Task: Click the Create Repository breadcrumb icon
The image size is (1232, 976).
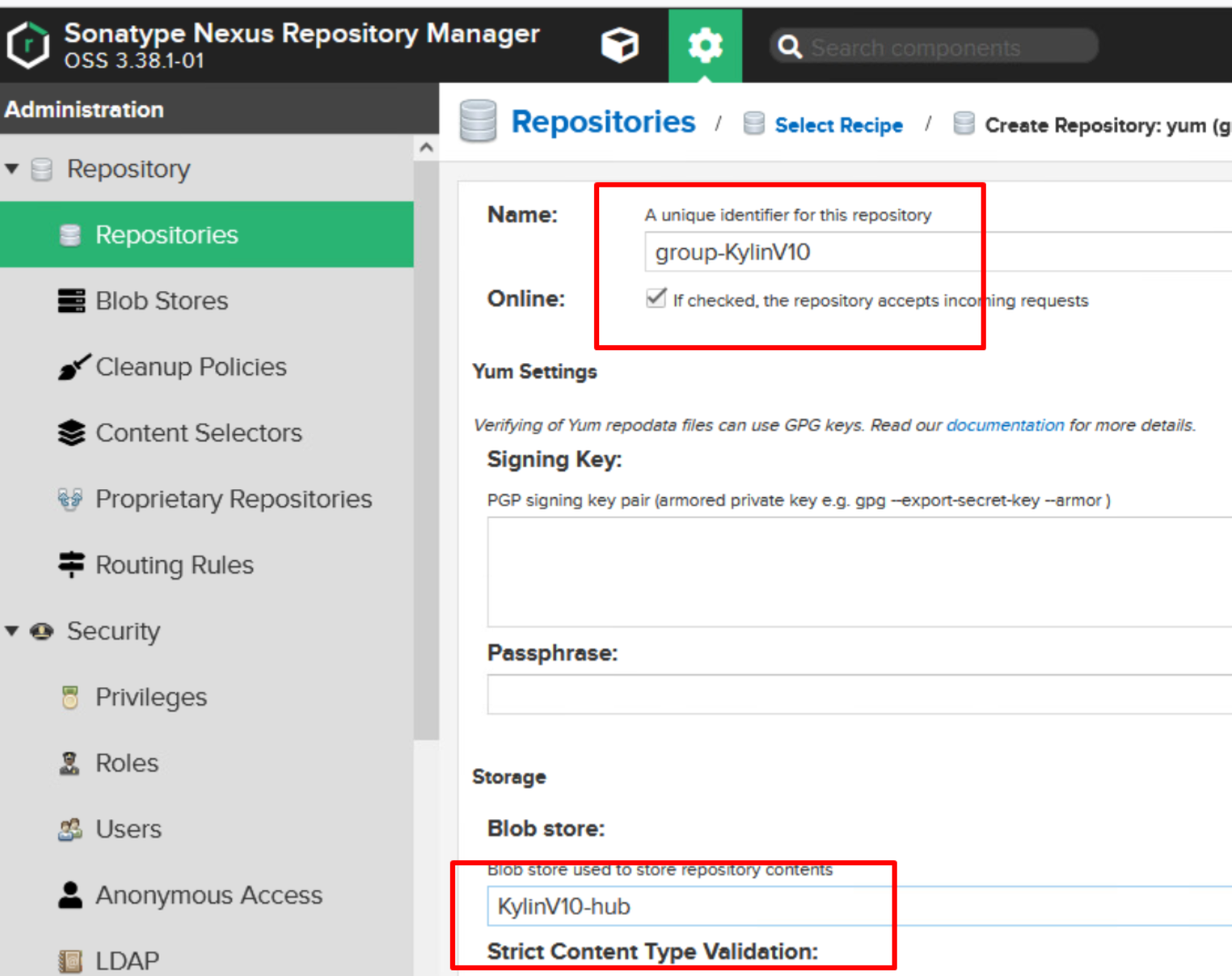Action: point(964,124)
